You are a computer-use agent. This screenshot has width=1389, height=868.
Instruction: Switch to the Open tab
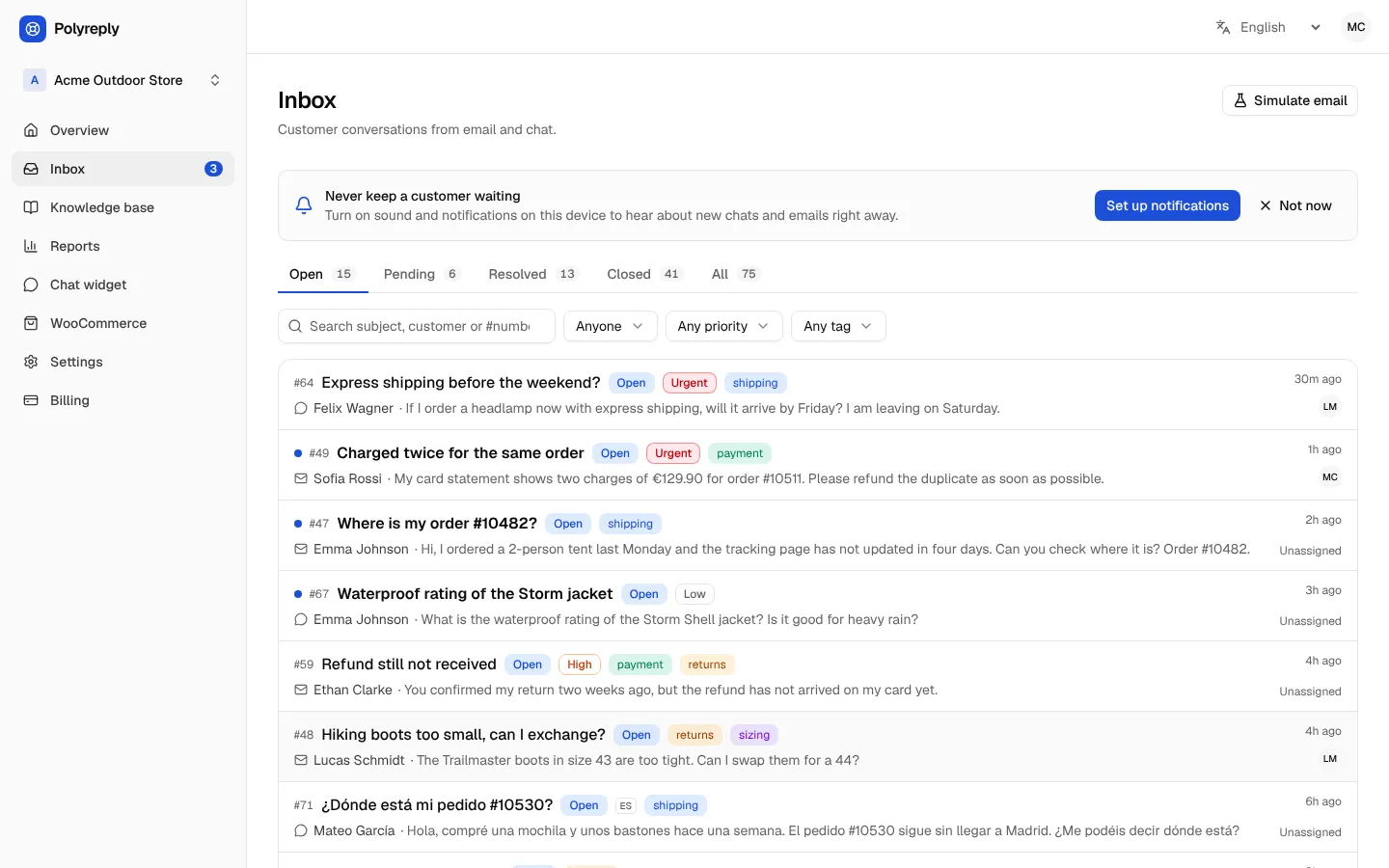point(322,274)
